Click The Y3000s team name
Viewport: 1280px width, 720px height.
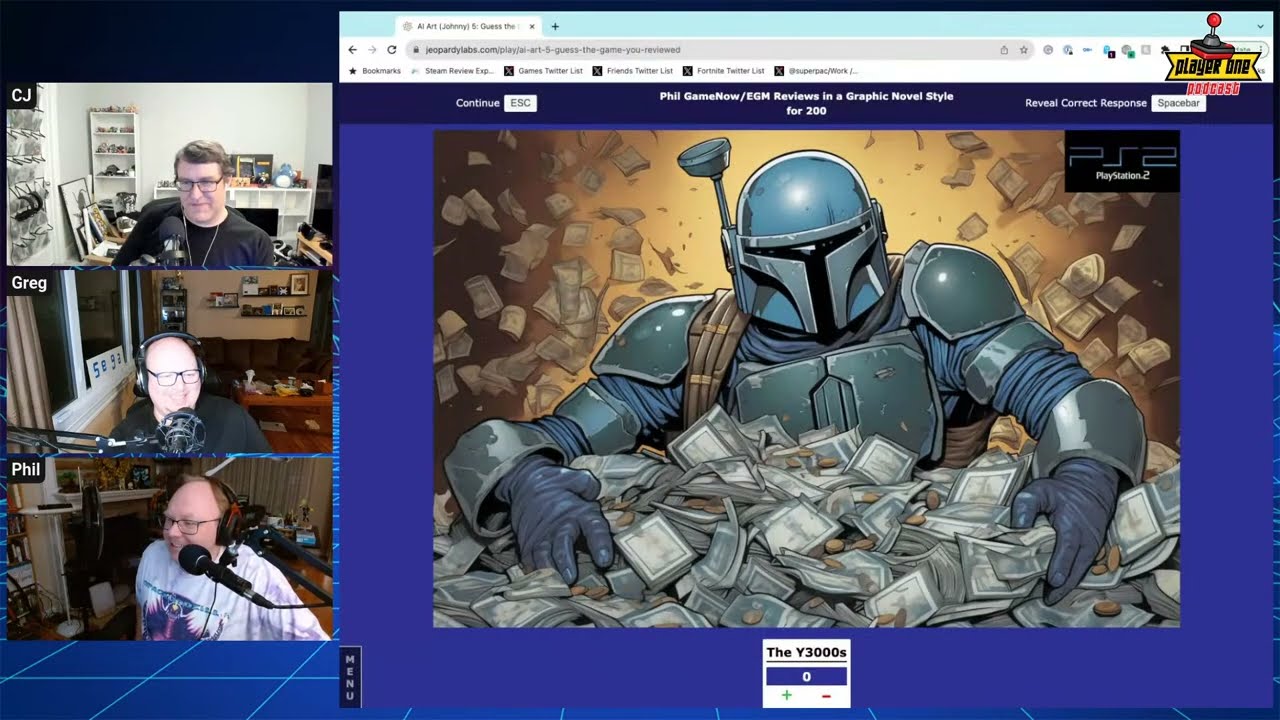(x=806, y=652)
